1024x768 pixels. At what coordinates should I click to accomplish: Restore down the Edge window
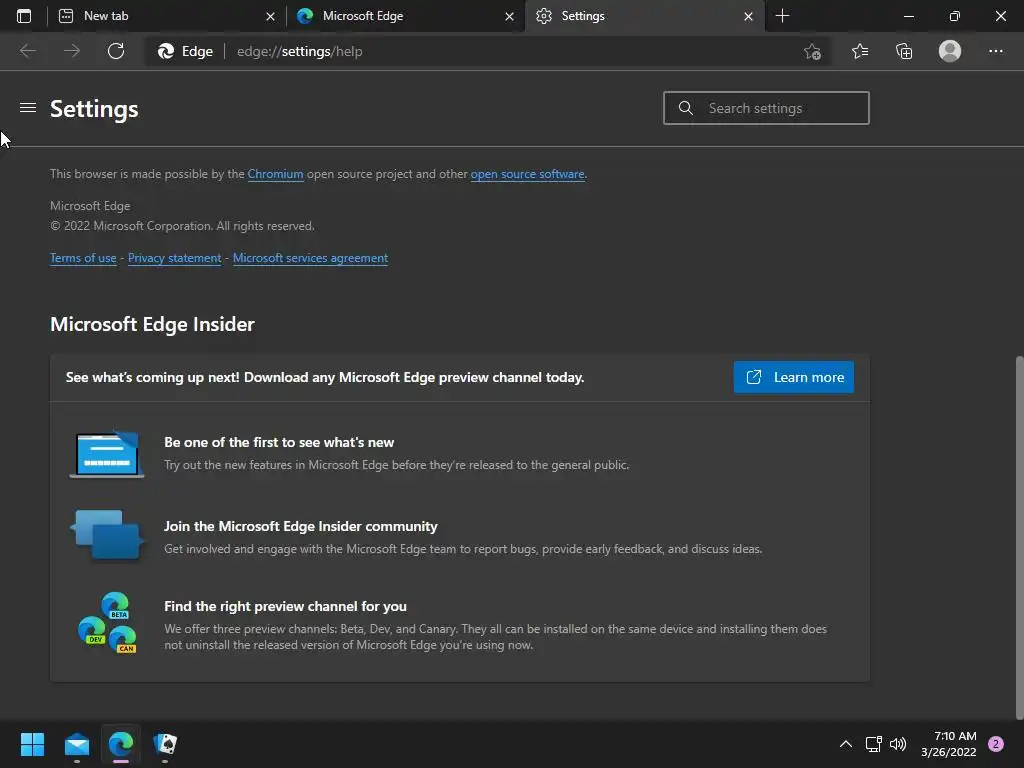pyautogui.click(x=955, y=16)
